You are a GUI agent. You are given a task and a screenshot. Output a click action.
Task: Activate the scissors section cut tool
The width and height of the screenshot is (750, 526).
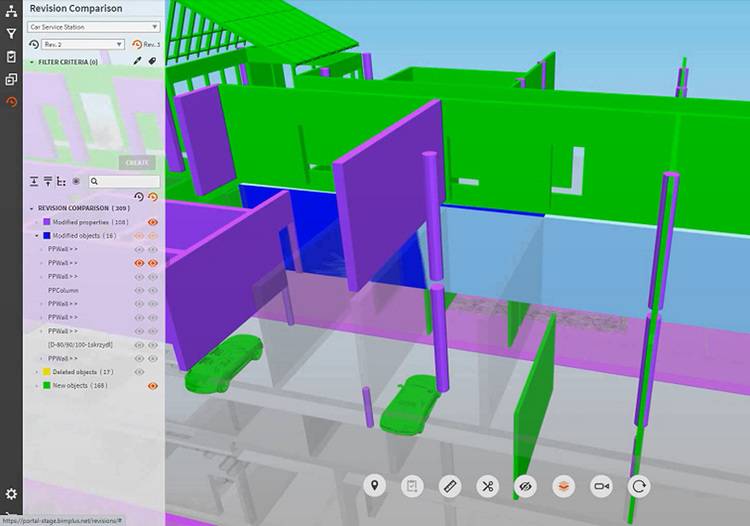click(x=487, y=487)
